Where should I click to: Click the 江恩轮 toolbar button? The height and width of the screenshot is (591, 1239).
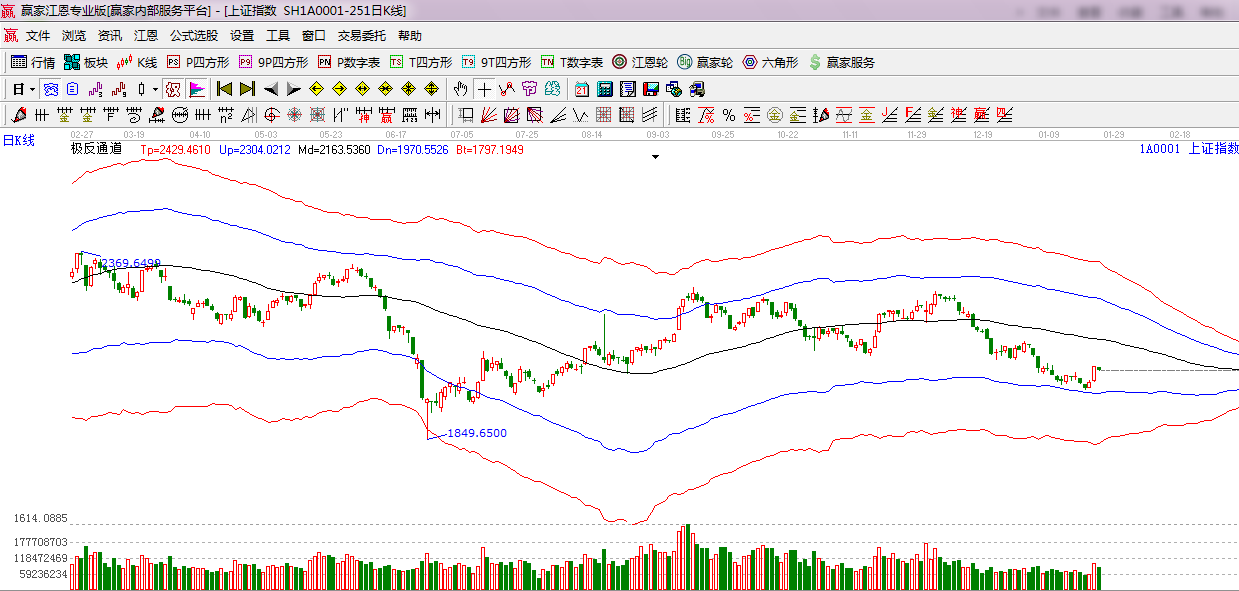[640, 62]
